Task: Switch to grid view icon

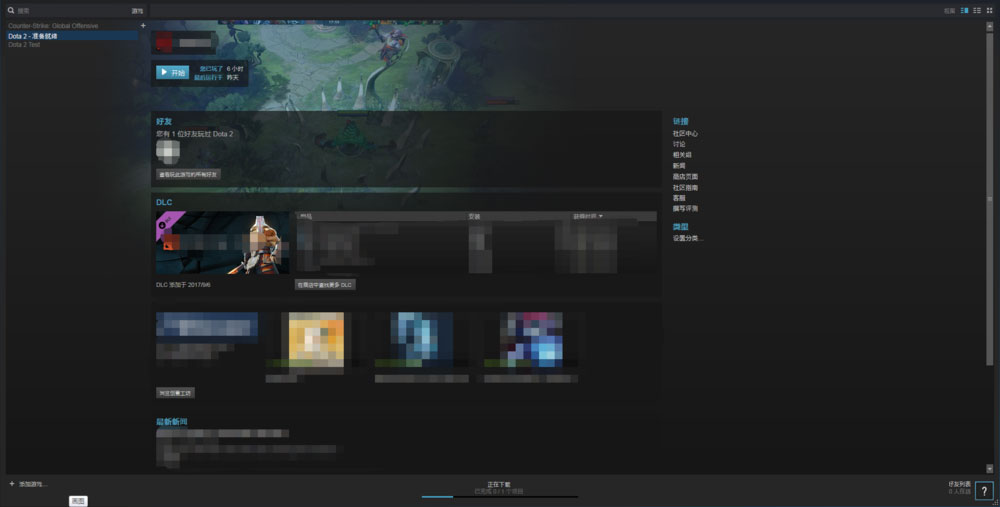Action: [989, 11]
